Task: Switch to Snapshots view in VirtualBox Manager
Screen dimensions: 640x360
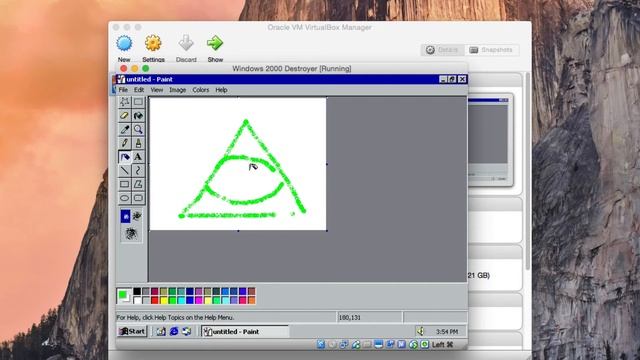Action: [492, 50]
